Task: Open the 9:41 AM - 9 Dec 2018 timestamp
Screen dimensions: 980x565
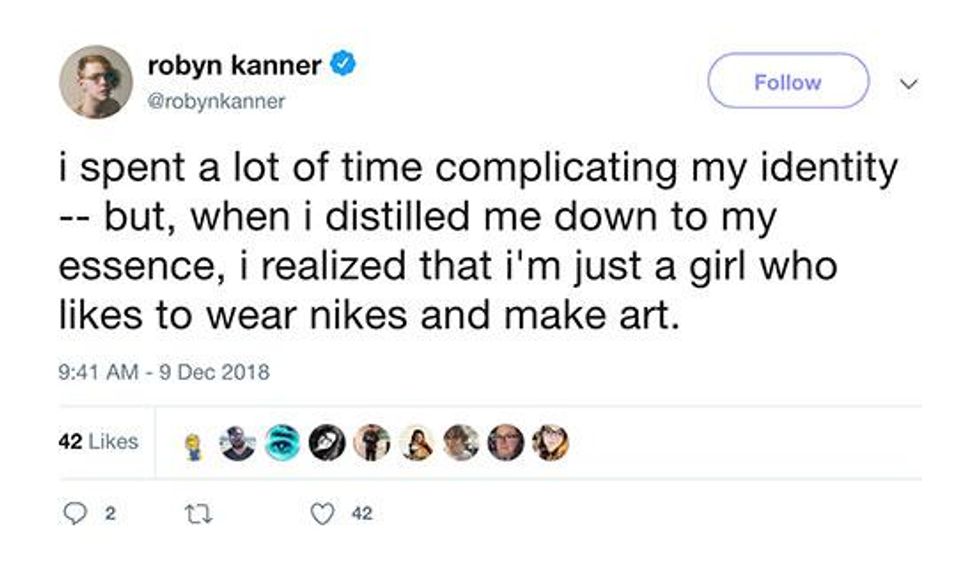Action: click(x=164, y=372)
